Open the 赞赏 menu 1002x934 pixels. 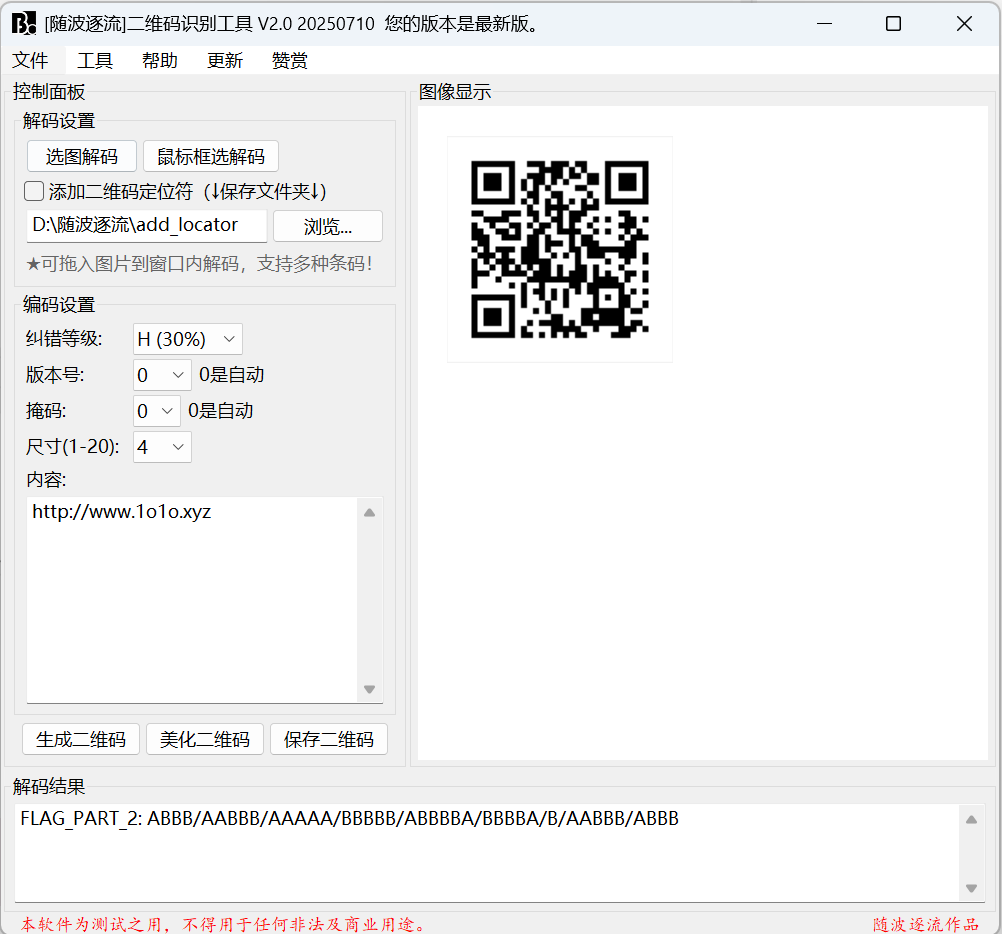290,61
